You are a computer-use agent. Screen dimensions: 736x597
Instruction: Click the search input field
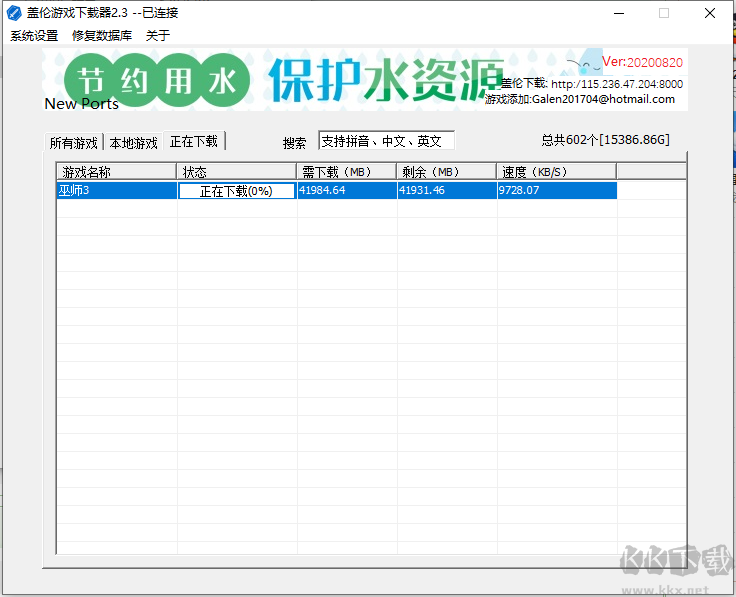pos(386,141)
